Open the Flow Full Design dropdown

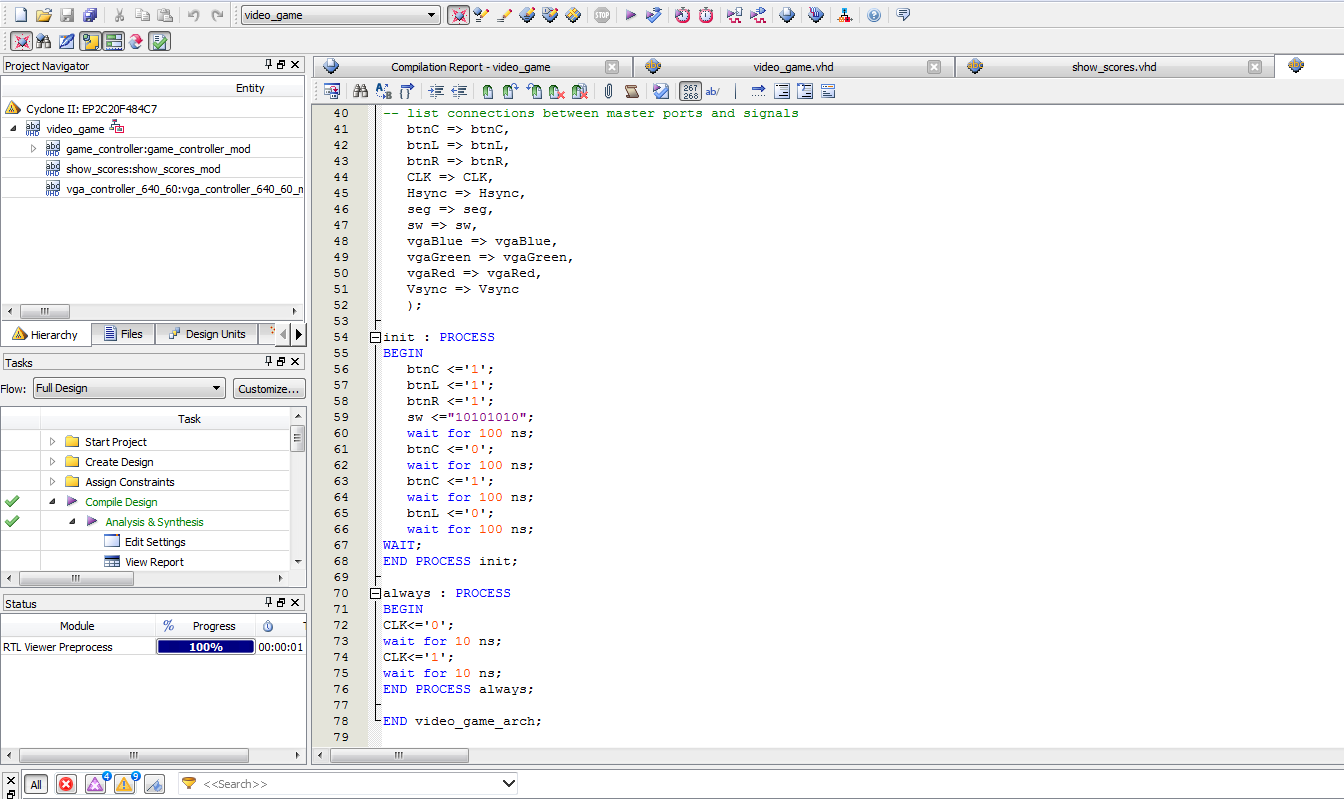tap(129, 388)
